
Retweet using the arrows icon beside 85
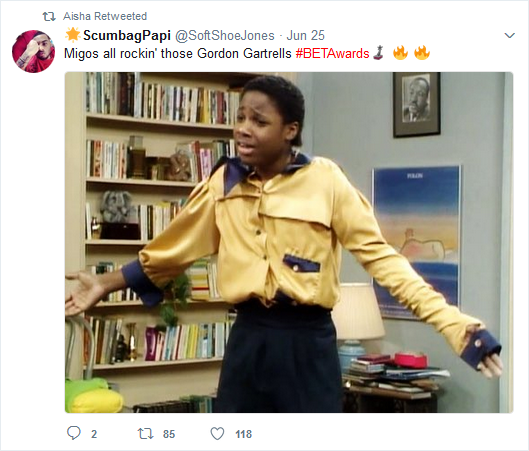(146, 433)
